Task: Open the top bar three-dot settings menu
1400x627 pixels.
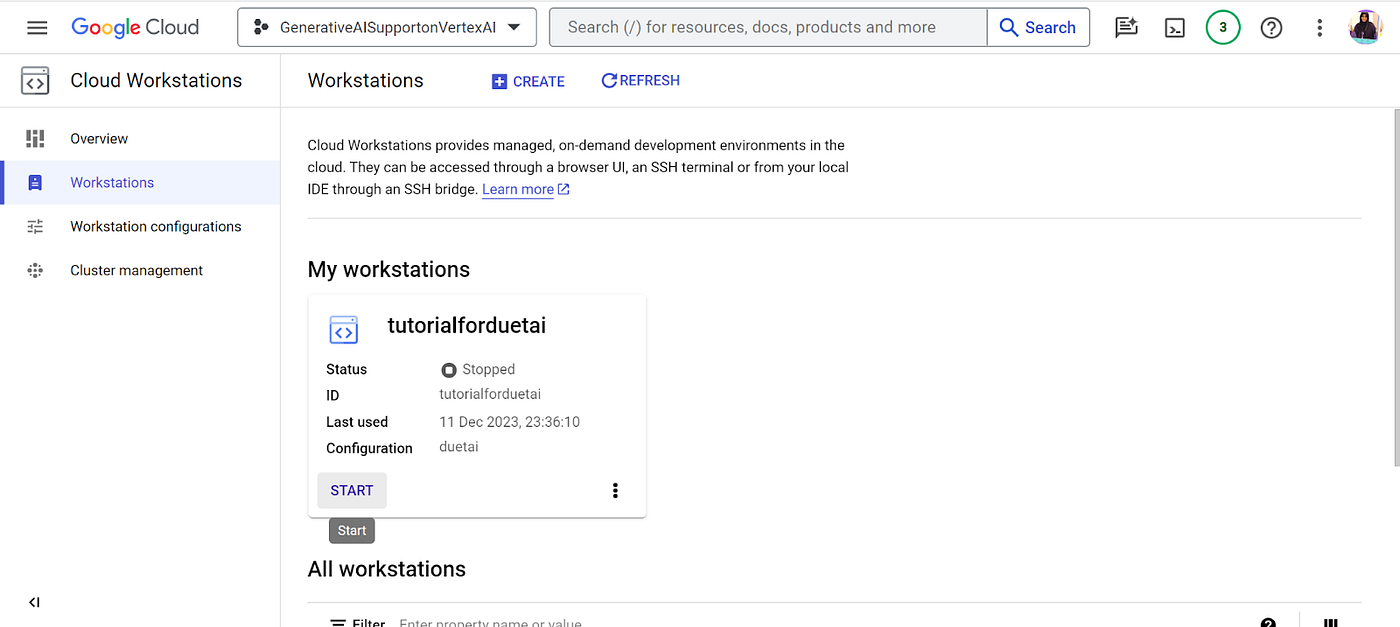Action: (1320, 28)
